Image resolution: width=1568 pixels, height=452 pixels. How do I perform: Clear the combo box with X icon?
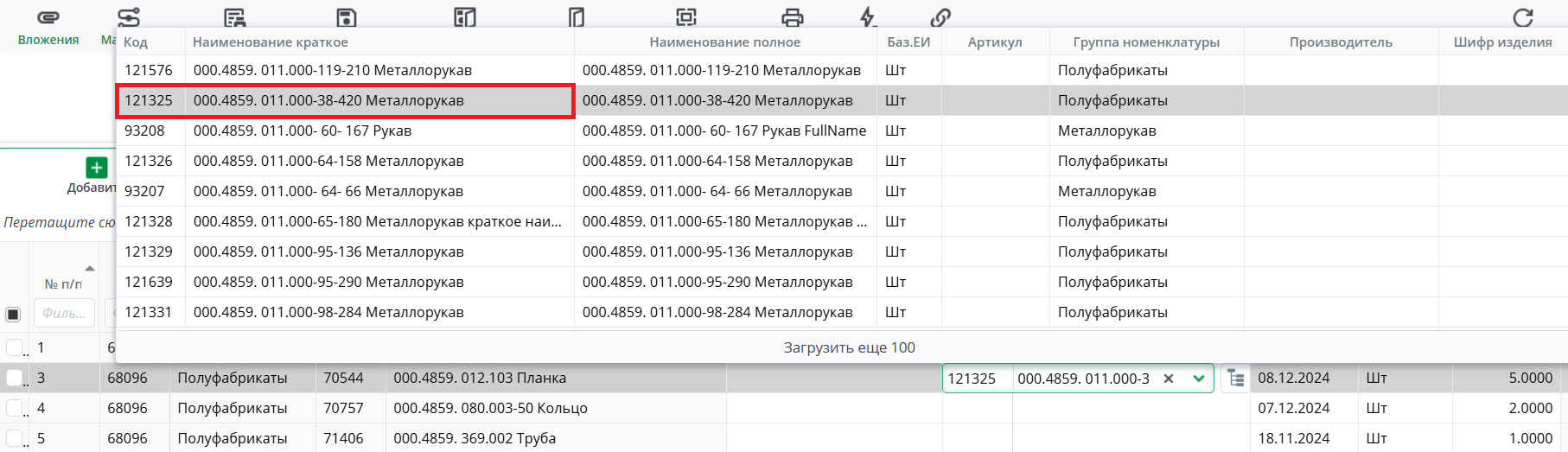pyautogui.click(x=1169, y=379)
